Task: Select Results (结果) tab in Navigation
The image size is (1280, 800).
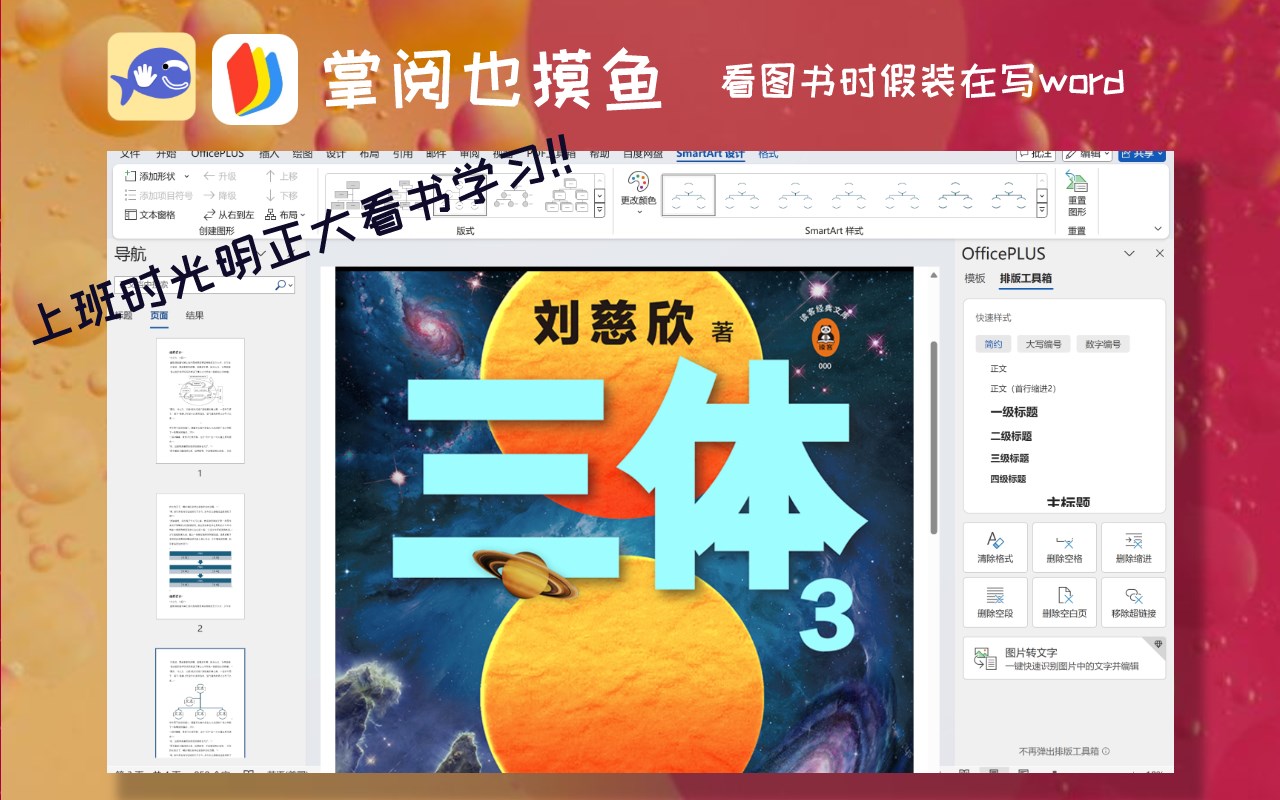Action: pos(194,316)
